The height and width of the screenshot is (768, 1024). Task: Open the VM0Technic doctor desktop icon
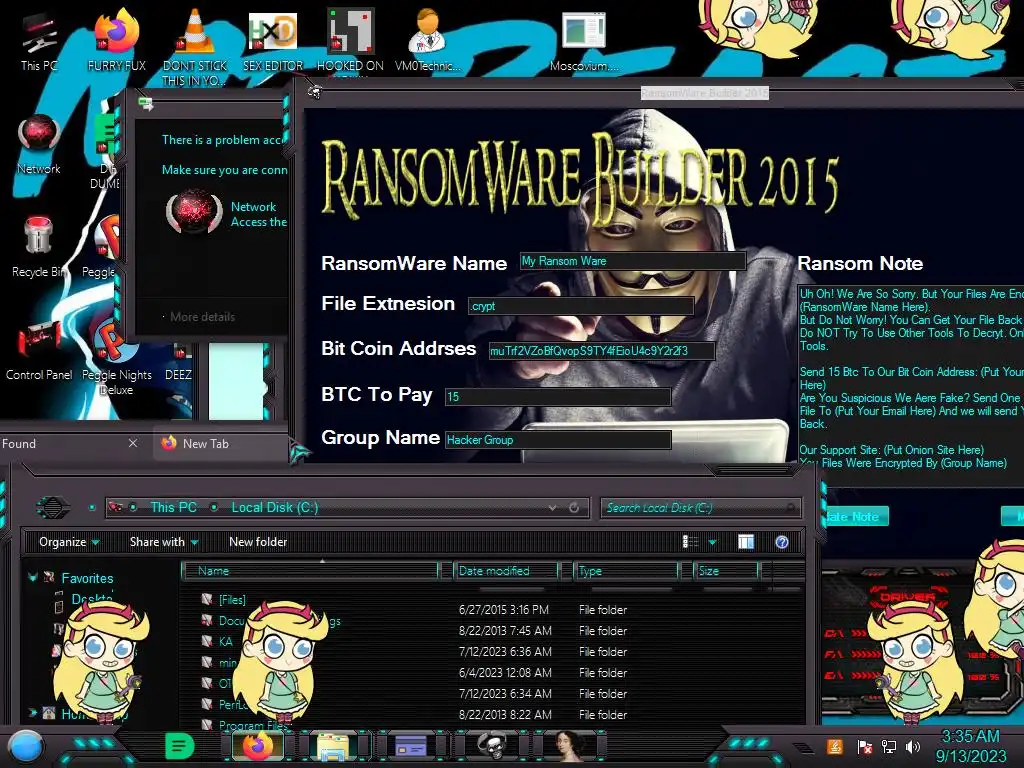coord(427,40)
